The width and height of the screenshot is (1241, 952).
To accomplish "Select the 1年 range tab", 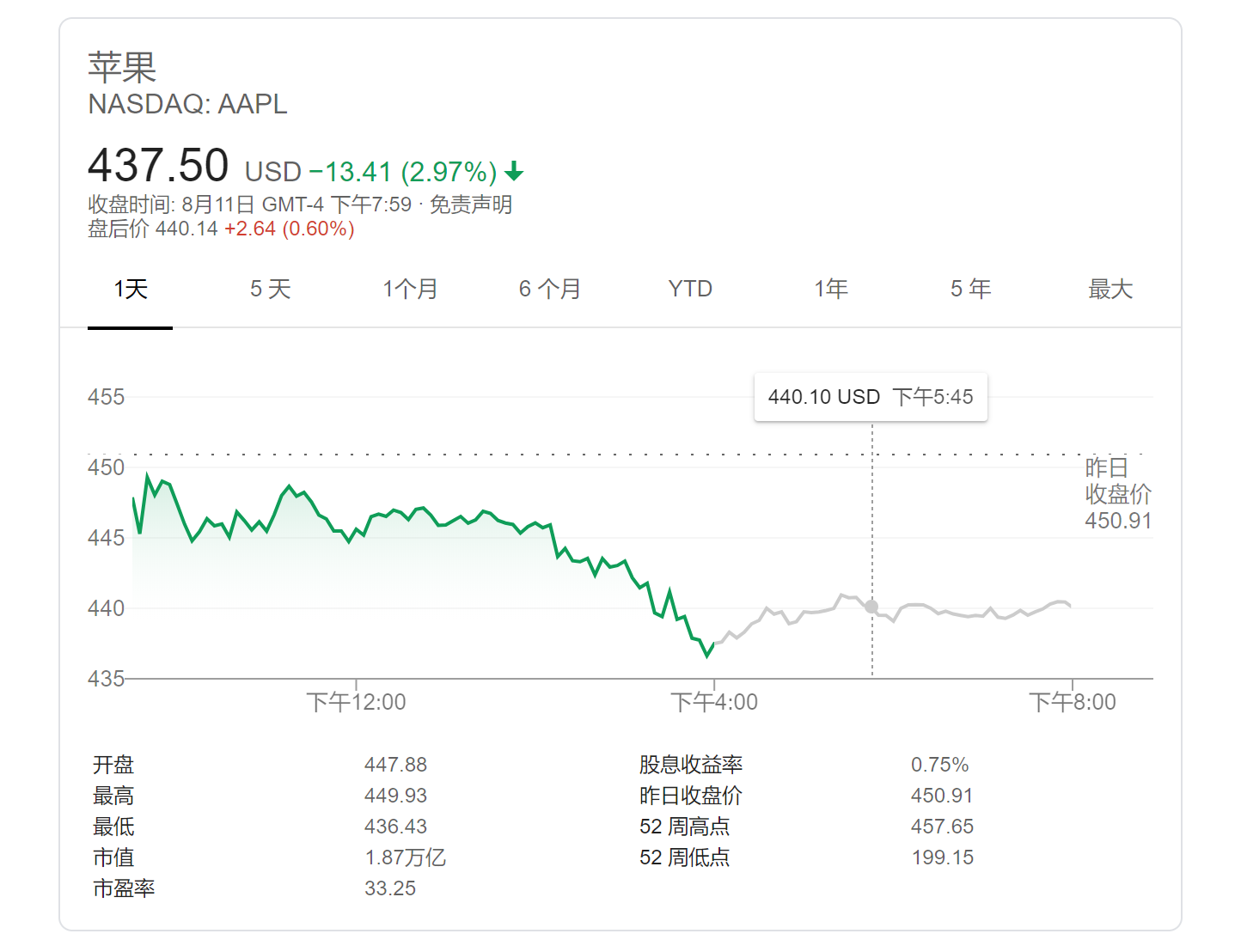I will point(831,290).
